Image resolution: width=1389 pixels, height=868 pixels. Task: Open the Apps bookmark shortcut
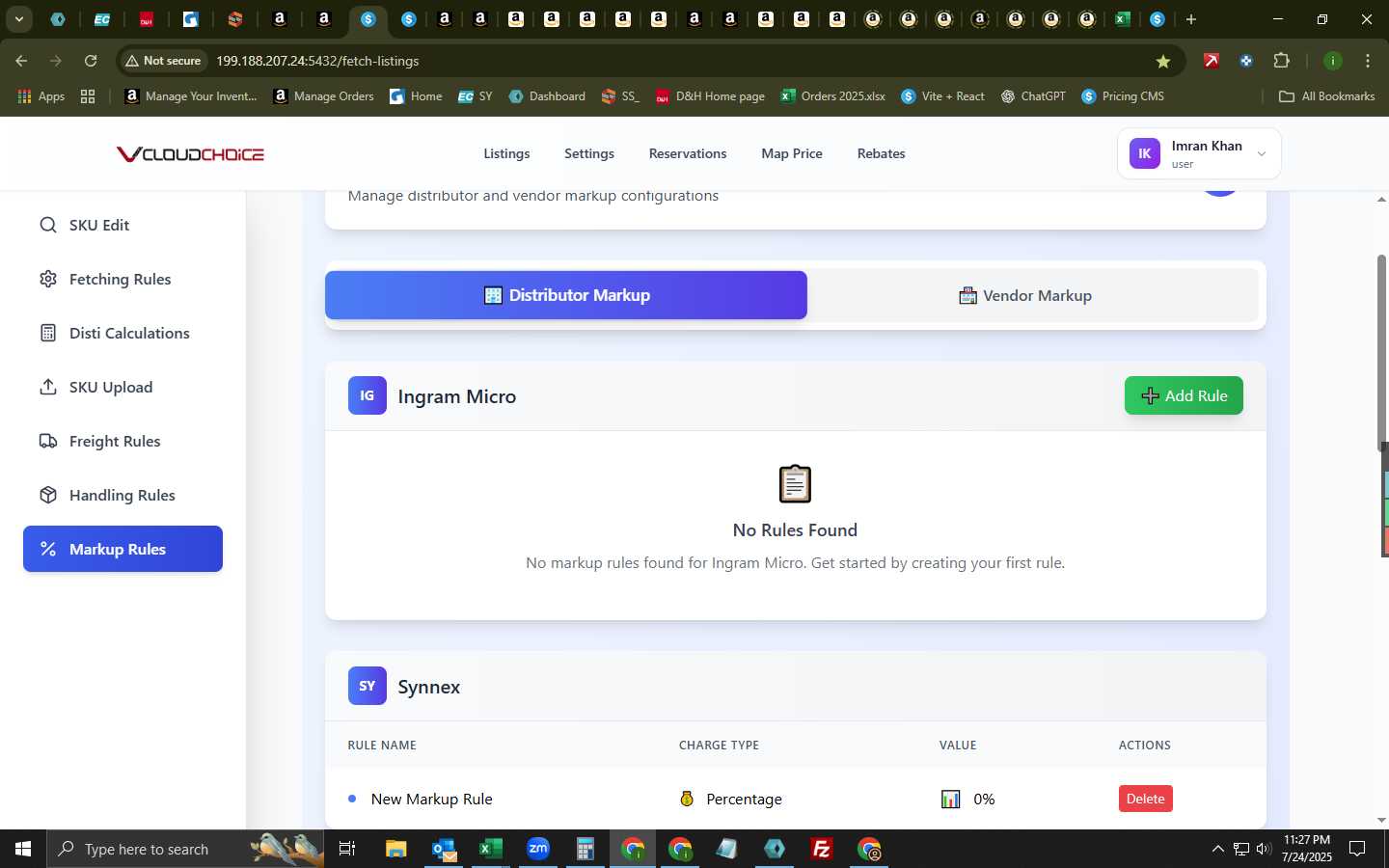[x=41, y=96]
